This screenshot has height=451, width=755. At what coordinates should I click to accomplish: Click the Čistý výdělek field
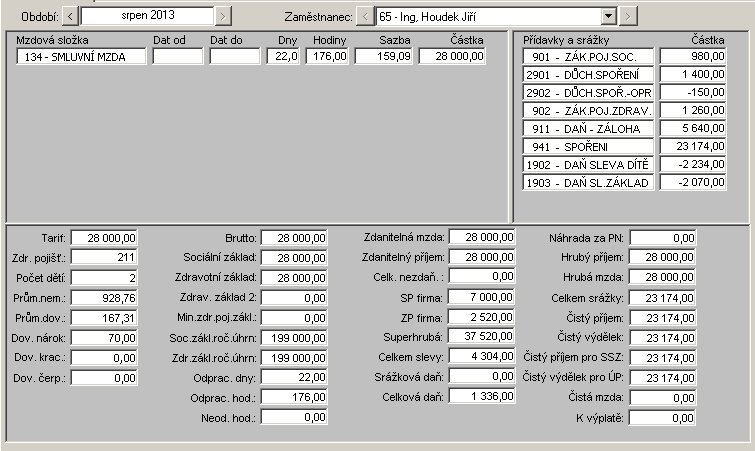click(663, 338)
